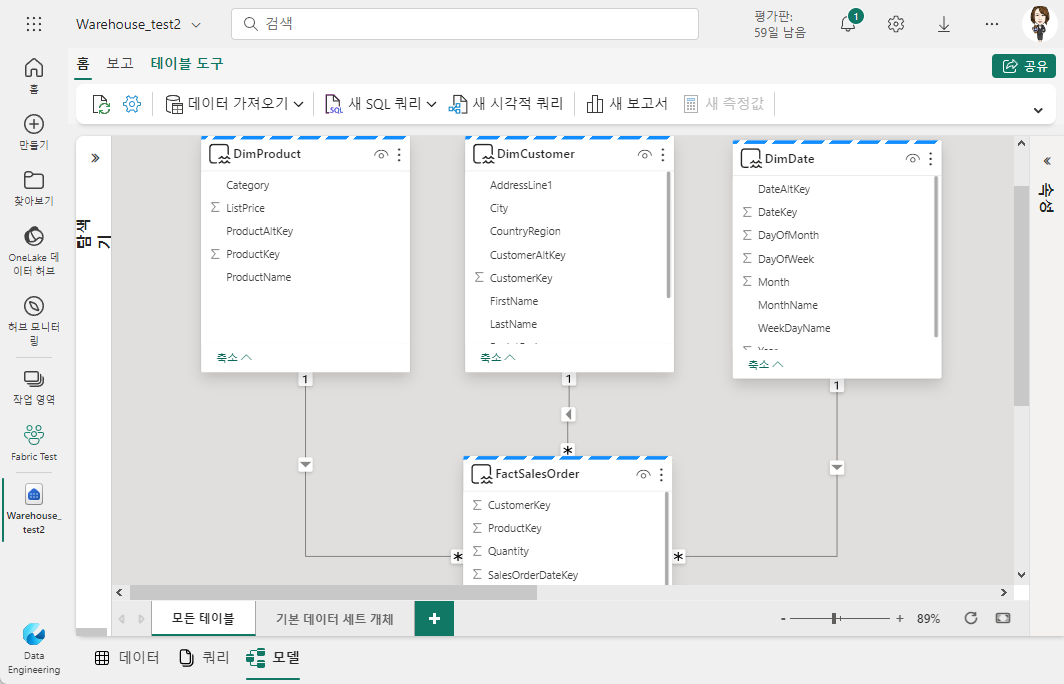The width and height of the screenshot is (1064, 684).
Task: Click DimCustomer to FactSalesOrder relationship arrow
Action: (x=569, y=415)
